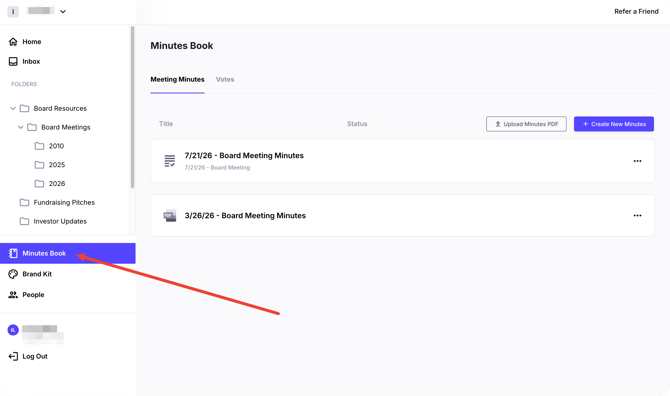Collapse the Board Resources folder chevron

click(x=13, y=109)
